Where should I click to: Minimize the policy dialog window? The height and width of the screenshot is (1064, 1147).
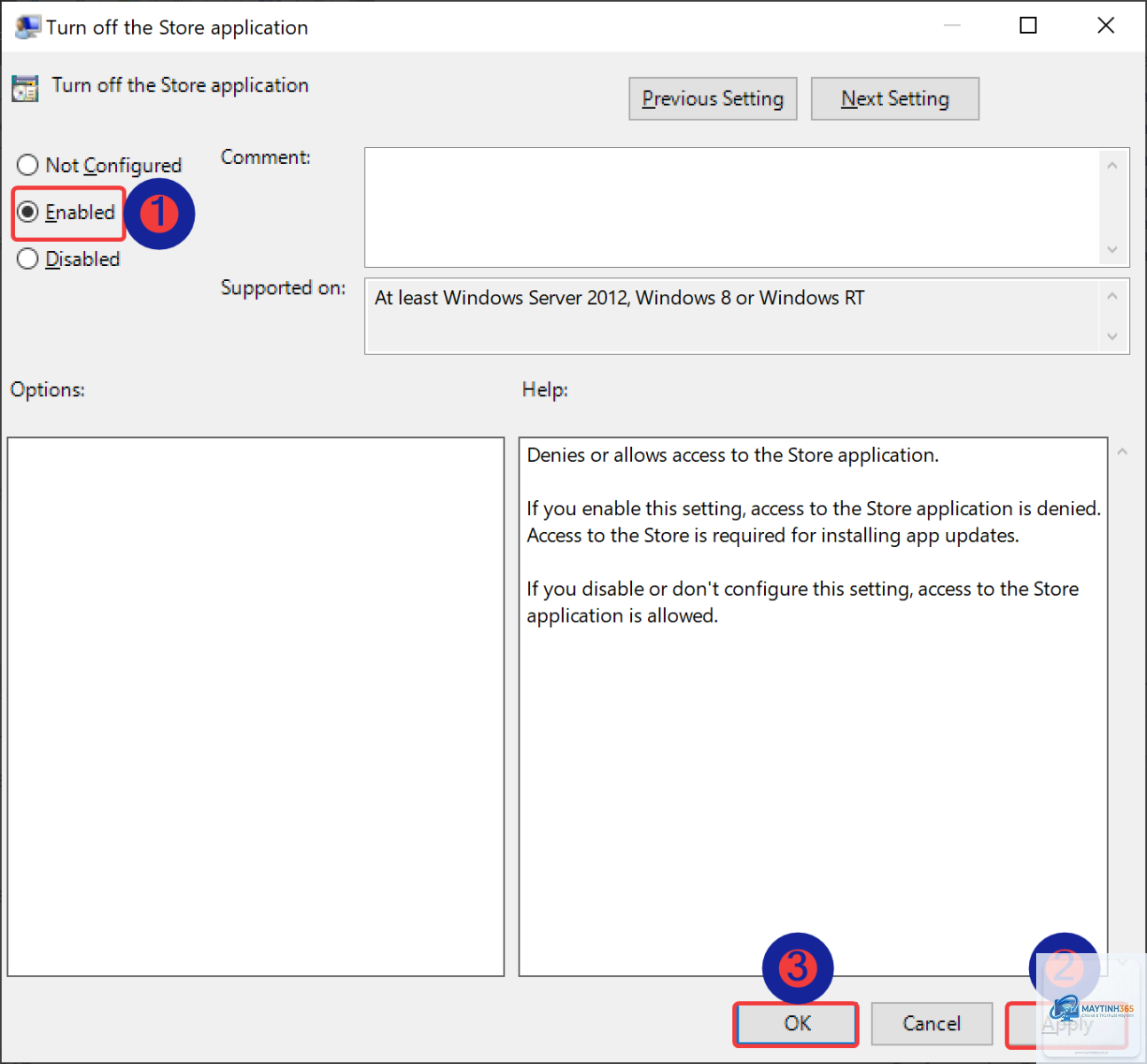[952, 26]
